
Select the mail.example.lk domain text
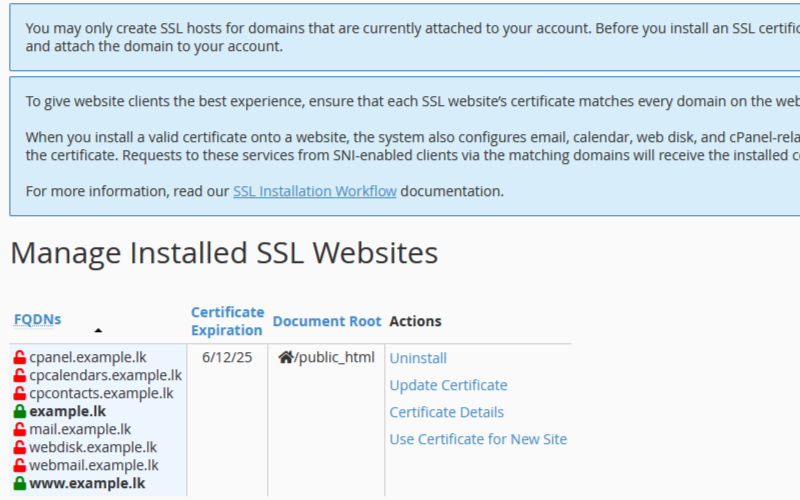point(80,429)
